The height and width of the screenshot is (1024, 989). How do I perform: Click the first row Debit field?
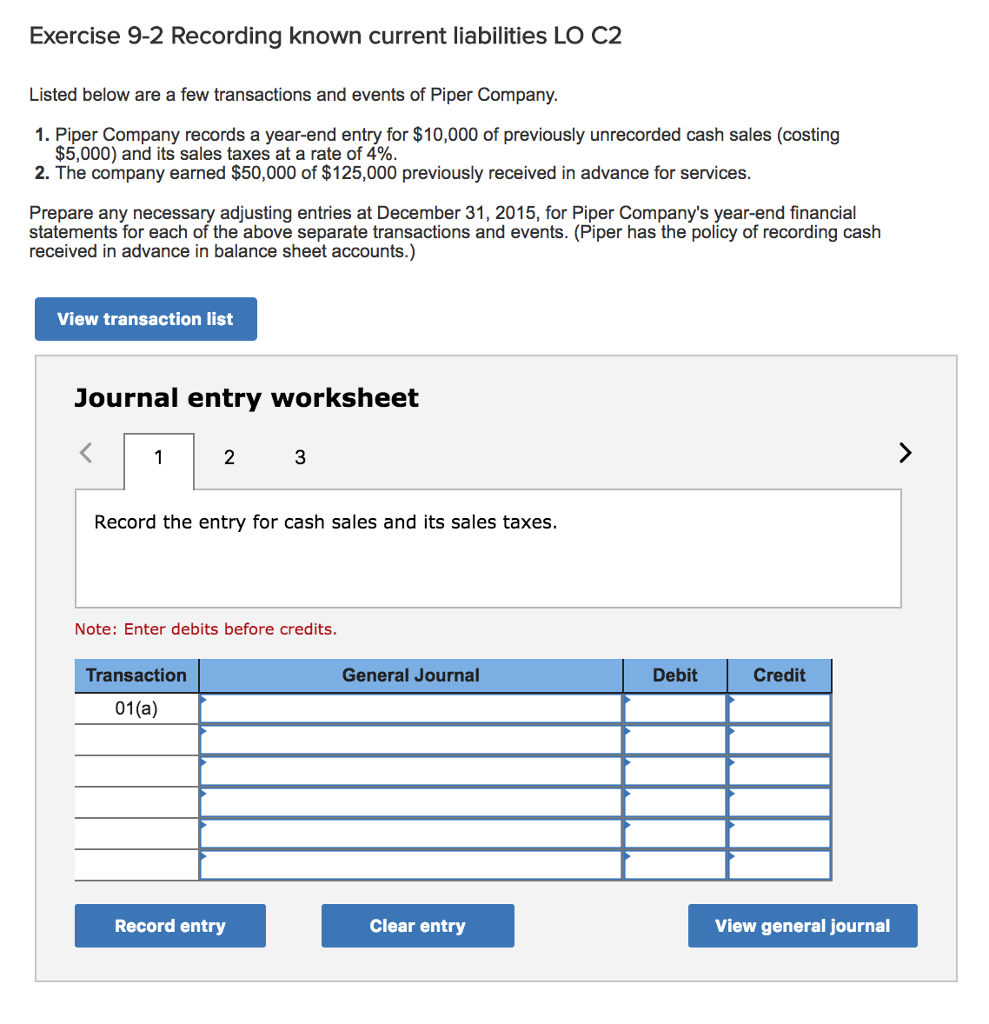coord(674,707)
